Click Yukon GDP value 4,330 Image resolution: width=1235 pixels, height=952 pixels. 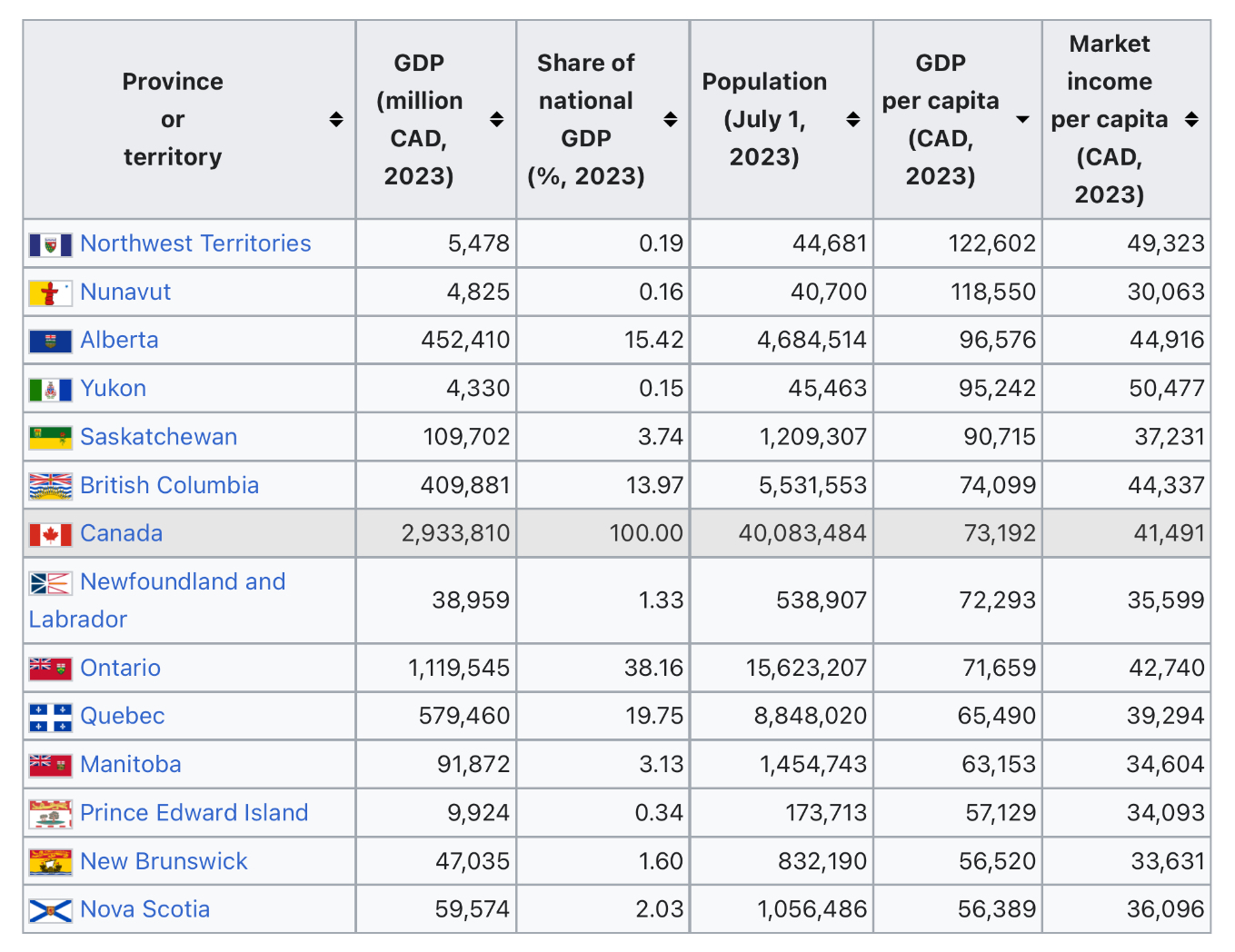pos(478,388)
